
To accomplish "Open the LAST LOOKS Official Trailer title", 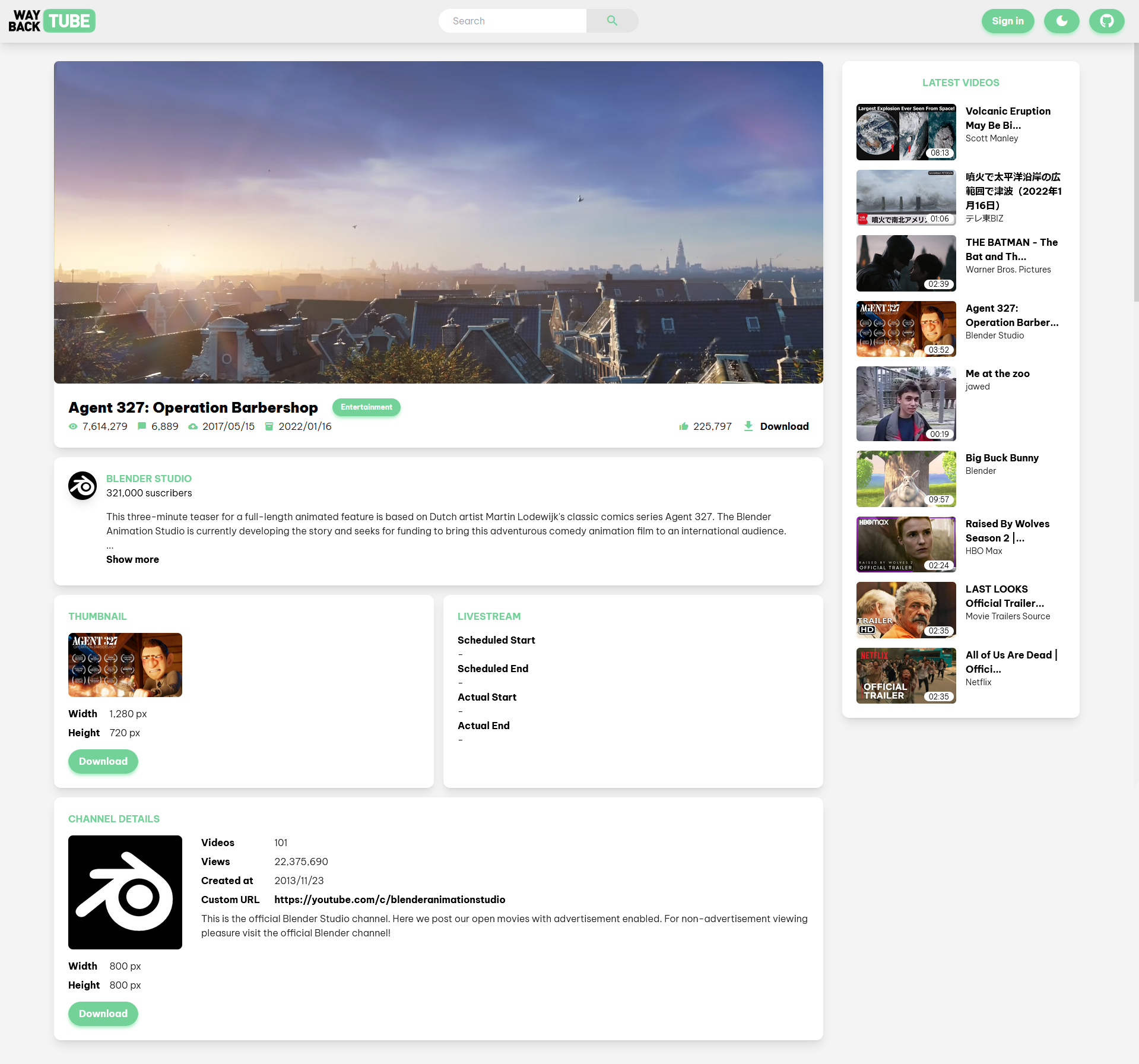I will (1005, 596).
